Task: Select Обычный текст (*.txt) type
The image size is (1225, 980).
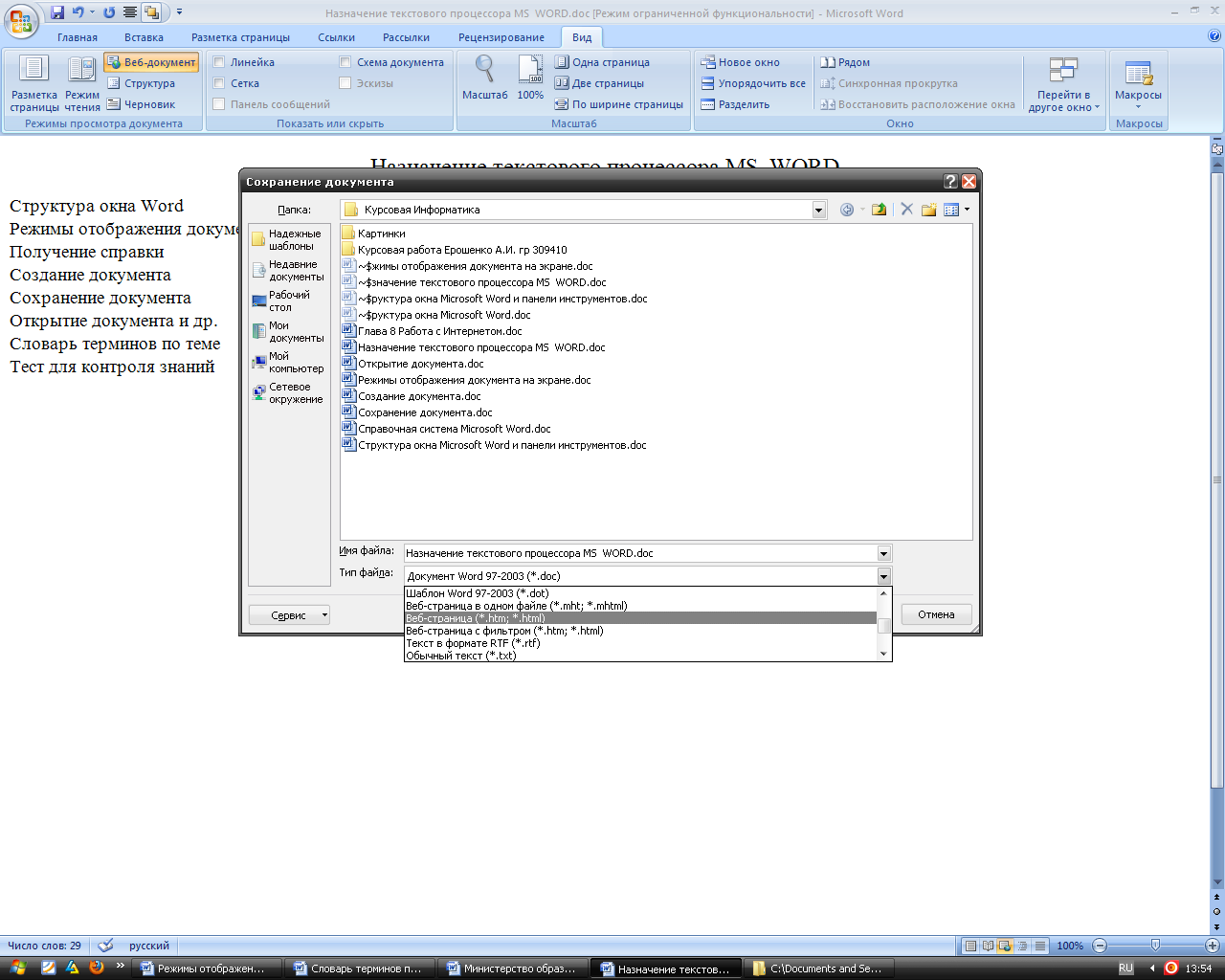Action: point(640,656)
